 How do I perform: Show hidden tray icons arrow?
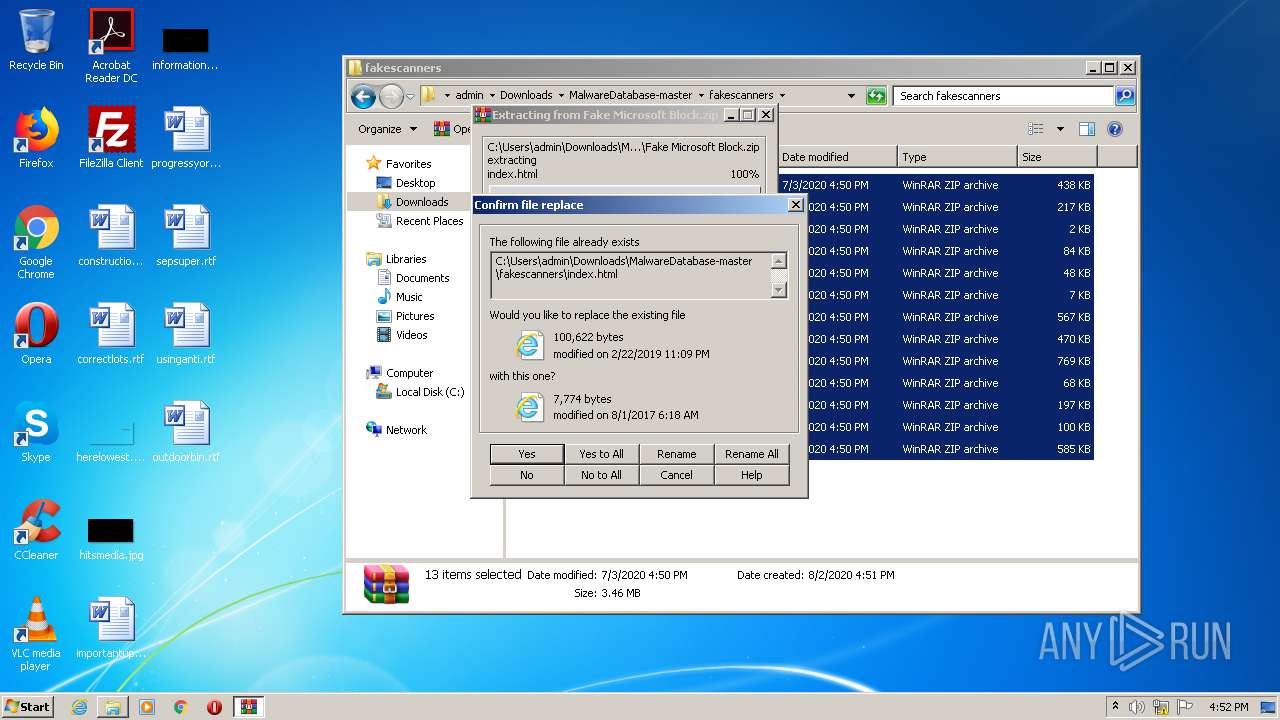[x=1116, y=707]
